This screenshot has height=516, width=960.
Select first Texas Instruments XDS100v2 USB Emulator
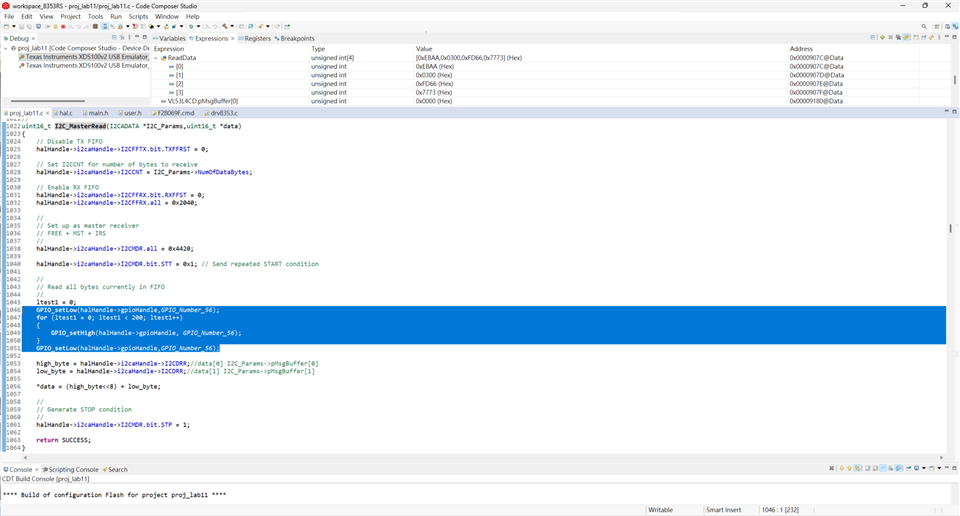[84, 57]
